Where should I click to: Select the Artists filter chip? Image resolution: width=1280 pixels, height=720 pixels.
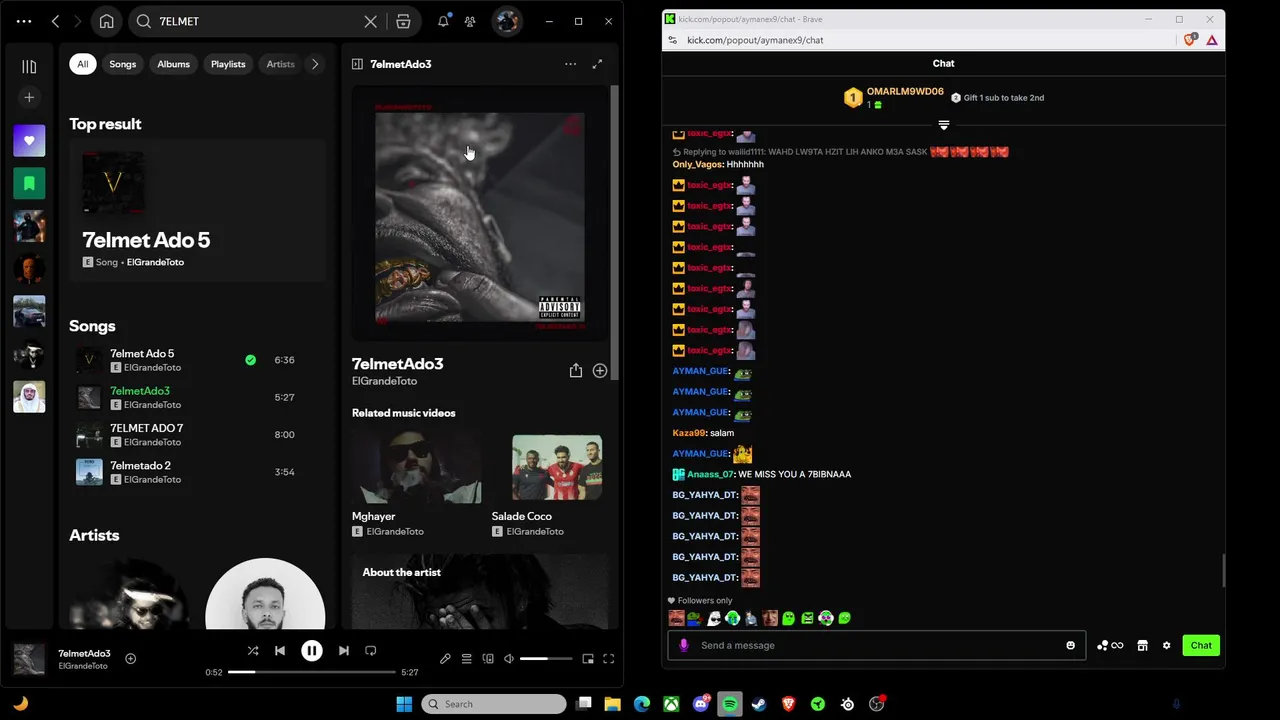point(280,64)
